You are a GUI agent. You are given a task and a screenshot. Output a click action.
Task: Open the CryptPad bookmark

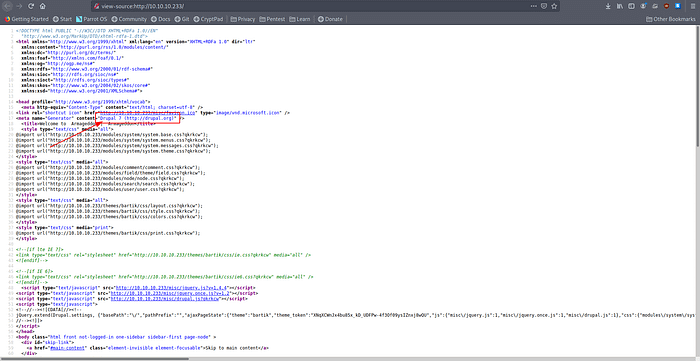tap(209, 19)
